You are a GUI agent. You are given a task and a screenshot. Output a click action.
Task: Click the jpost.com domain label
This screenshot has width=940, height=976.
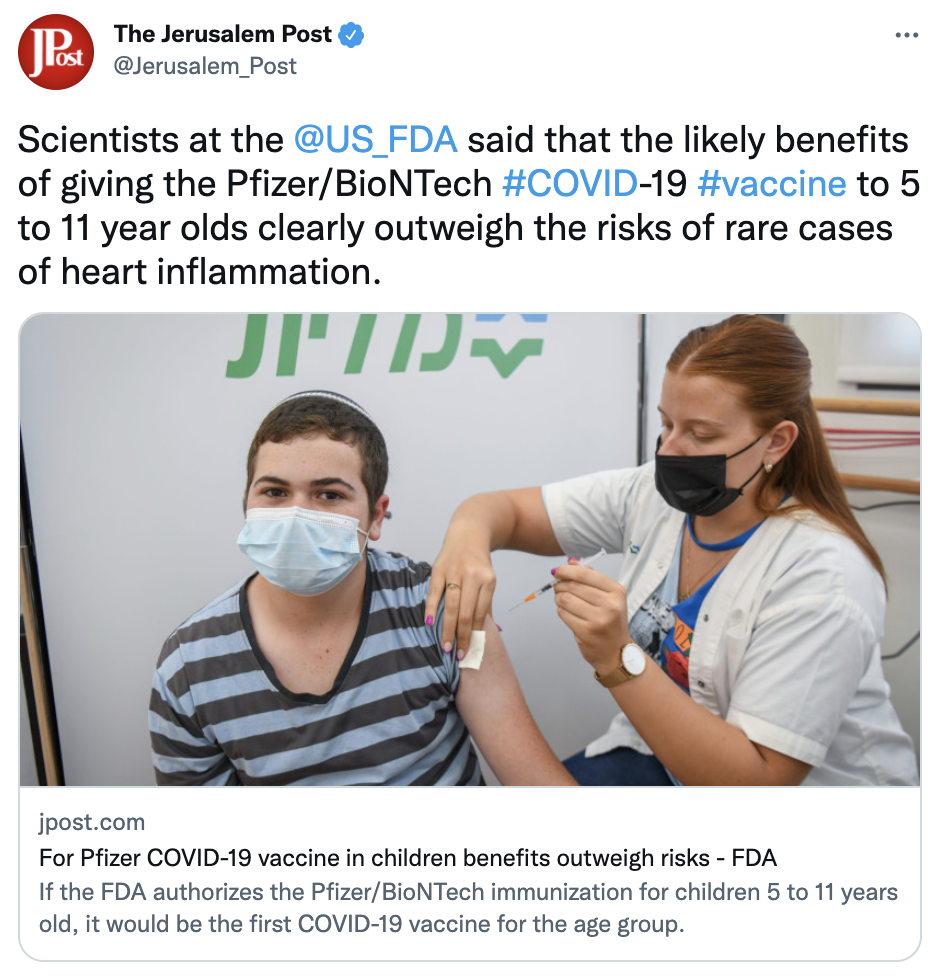[x=92, y=822]
